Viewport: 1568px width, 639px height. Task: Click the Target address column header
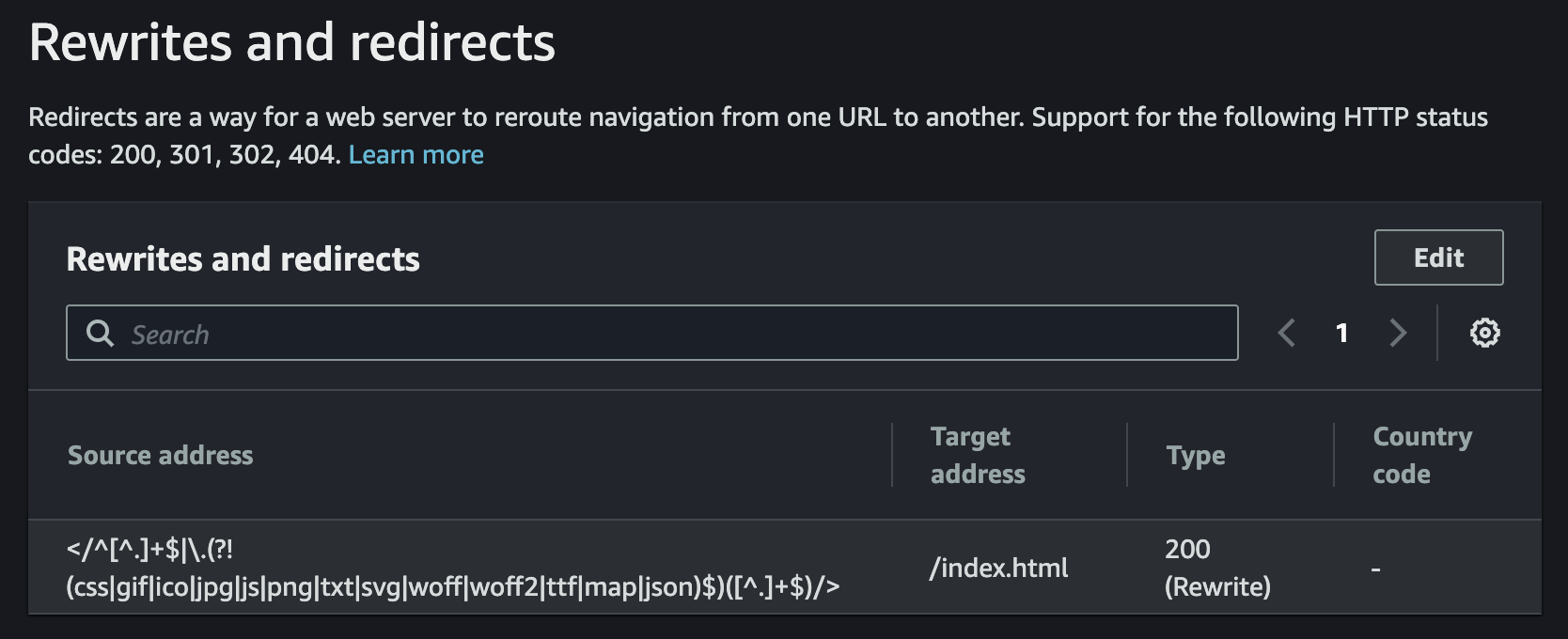click(x=978, y=456)
